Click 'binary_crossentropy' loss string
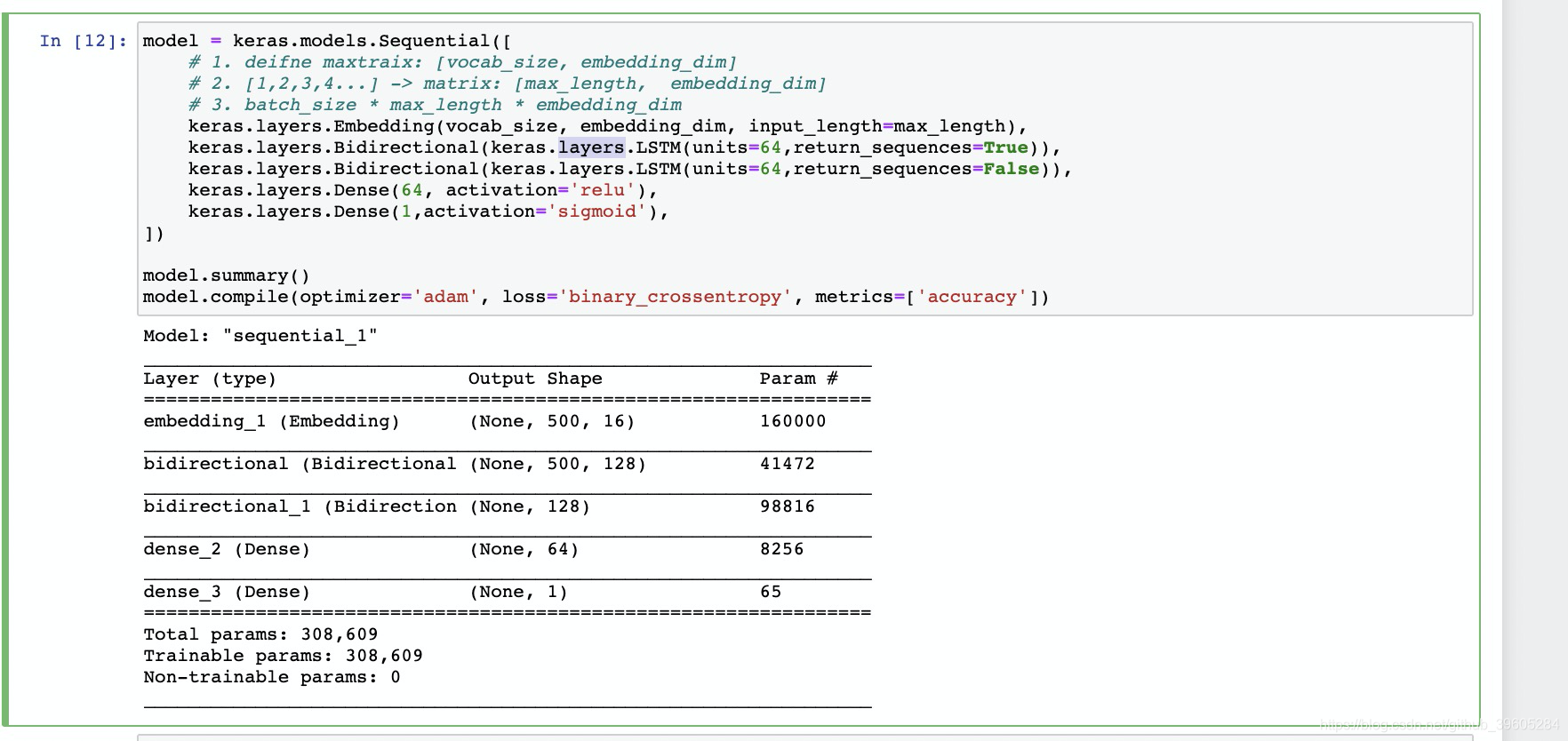The width and height of the screenshot is (1568, 741). point(675,297)
